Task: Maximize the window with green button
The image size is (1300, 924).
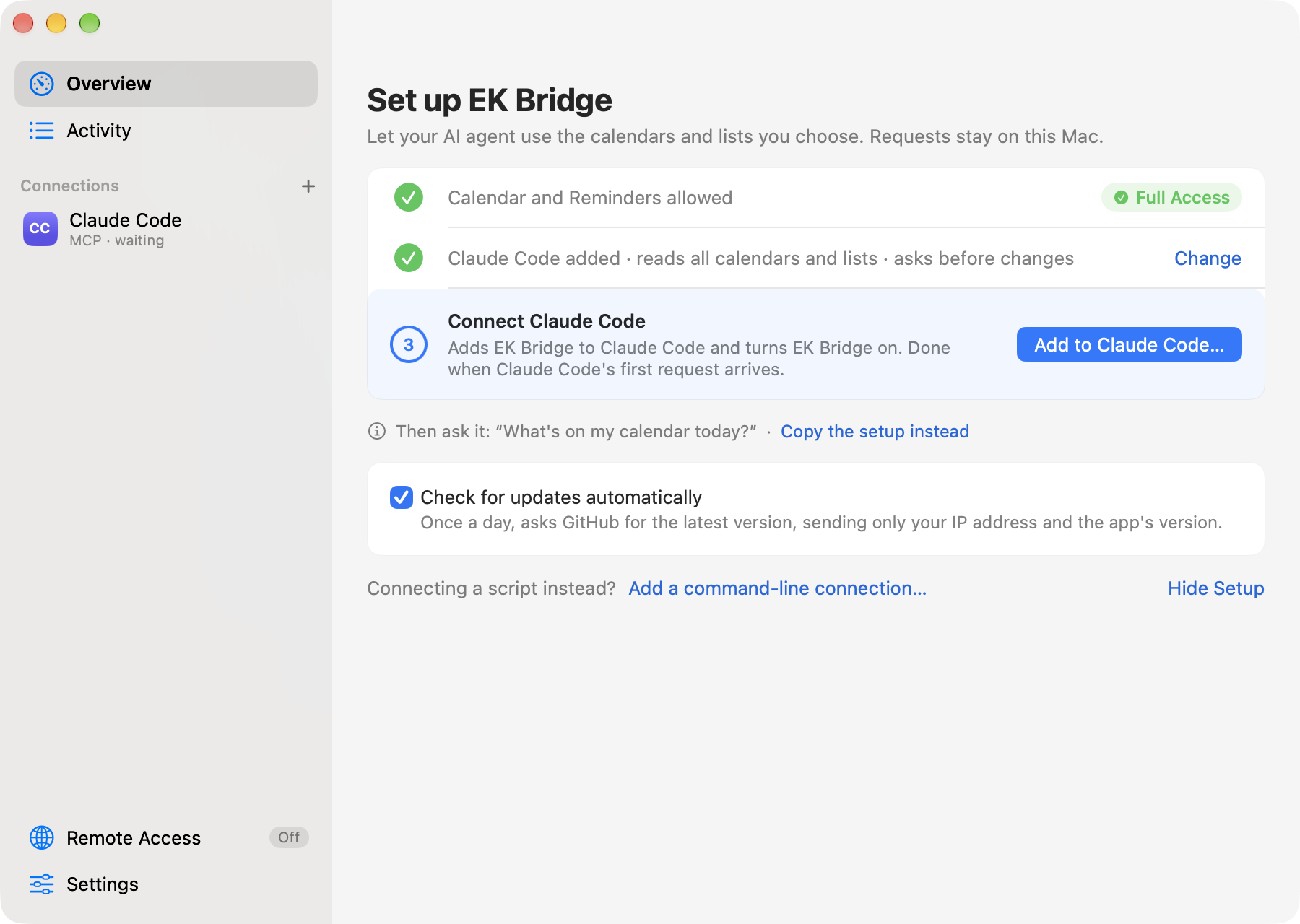Action: coord(90,23)
